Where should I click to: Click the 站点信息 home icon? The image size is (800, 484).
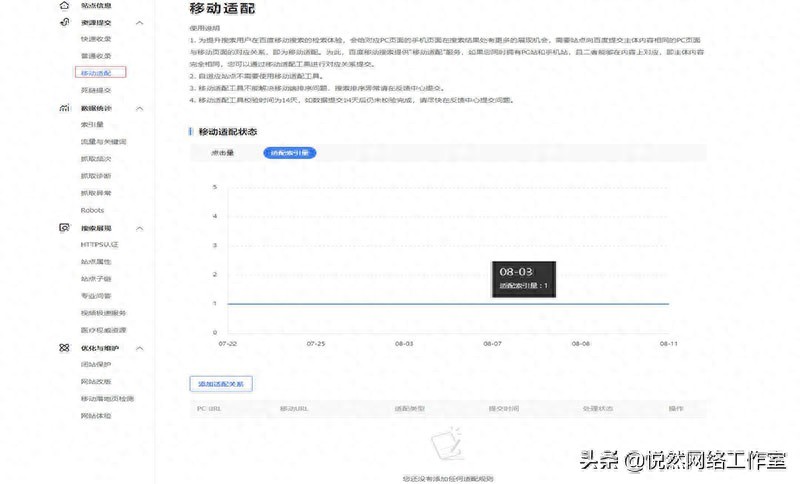65,5
